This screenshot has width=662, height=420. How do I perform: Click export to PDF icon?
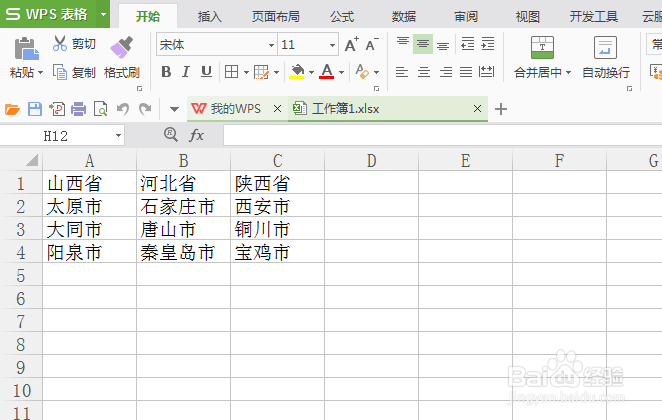[x=57, y=109]
